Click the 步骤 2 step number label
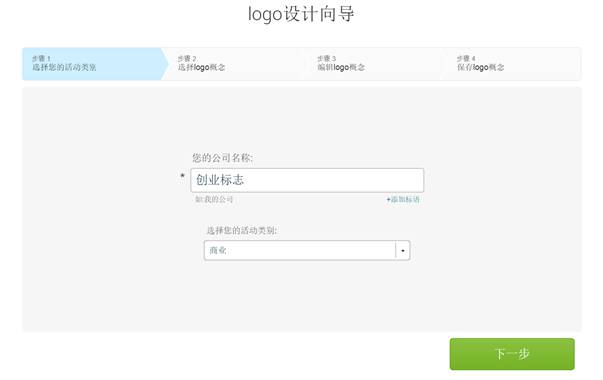This screenshot has width=603, height=380. coord(187,58)
